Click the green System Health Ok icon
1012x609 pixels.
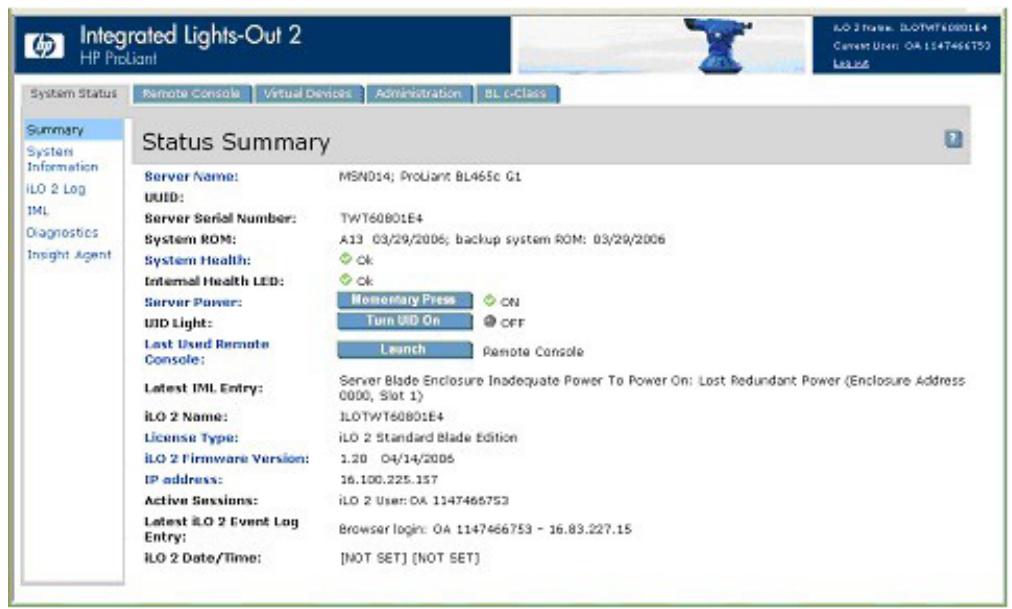[346, 259]
